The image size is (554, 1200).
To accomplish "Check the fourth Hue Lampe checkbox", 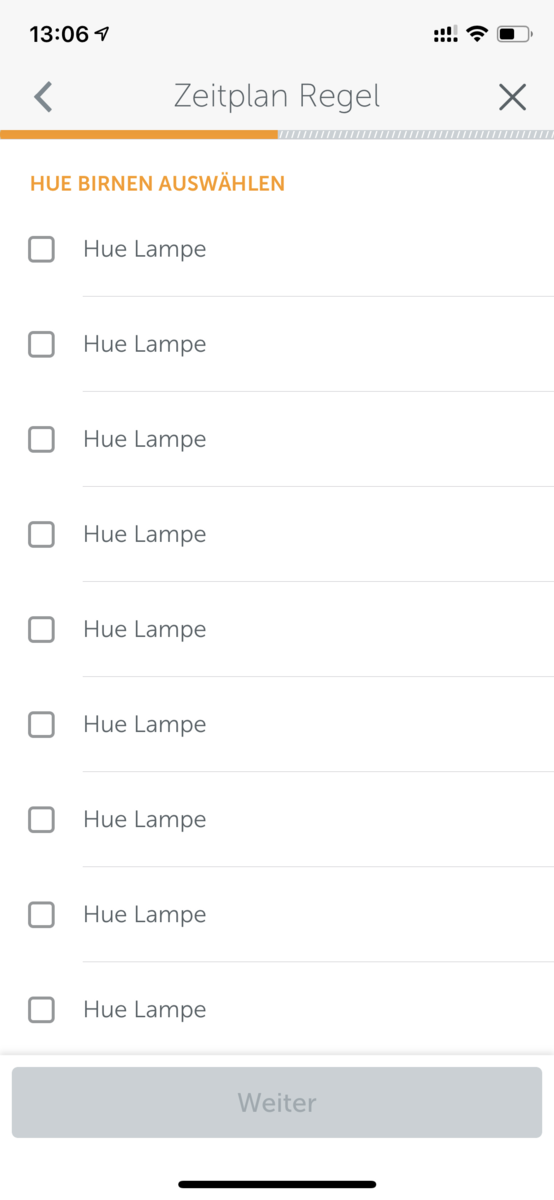I will 41,534.
